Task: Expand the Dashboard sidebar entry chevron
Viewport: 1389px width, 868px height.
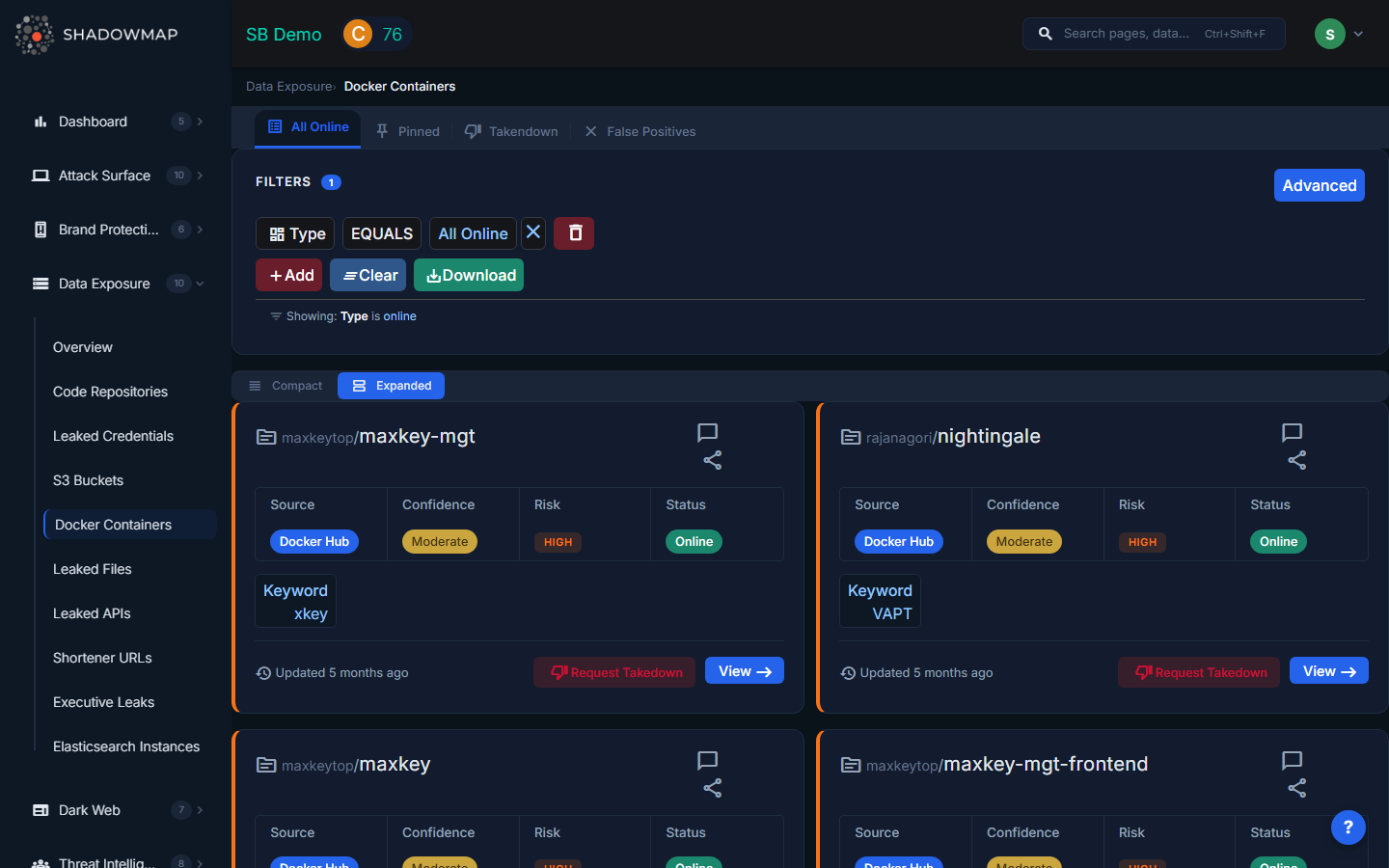Action: [200, 122]
